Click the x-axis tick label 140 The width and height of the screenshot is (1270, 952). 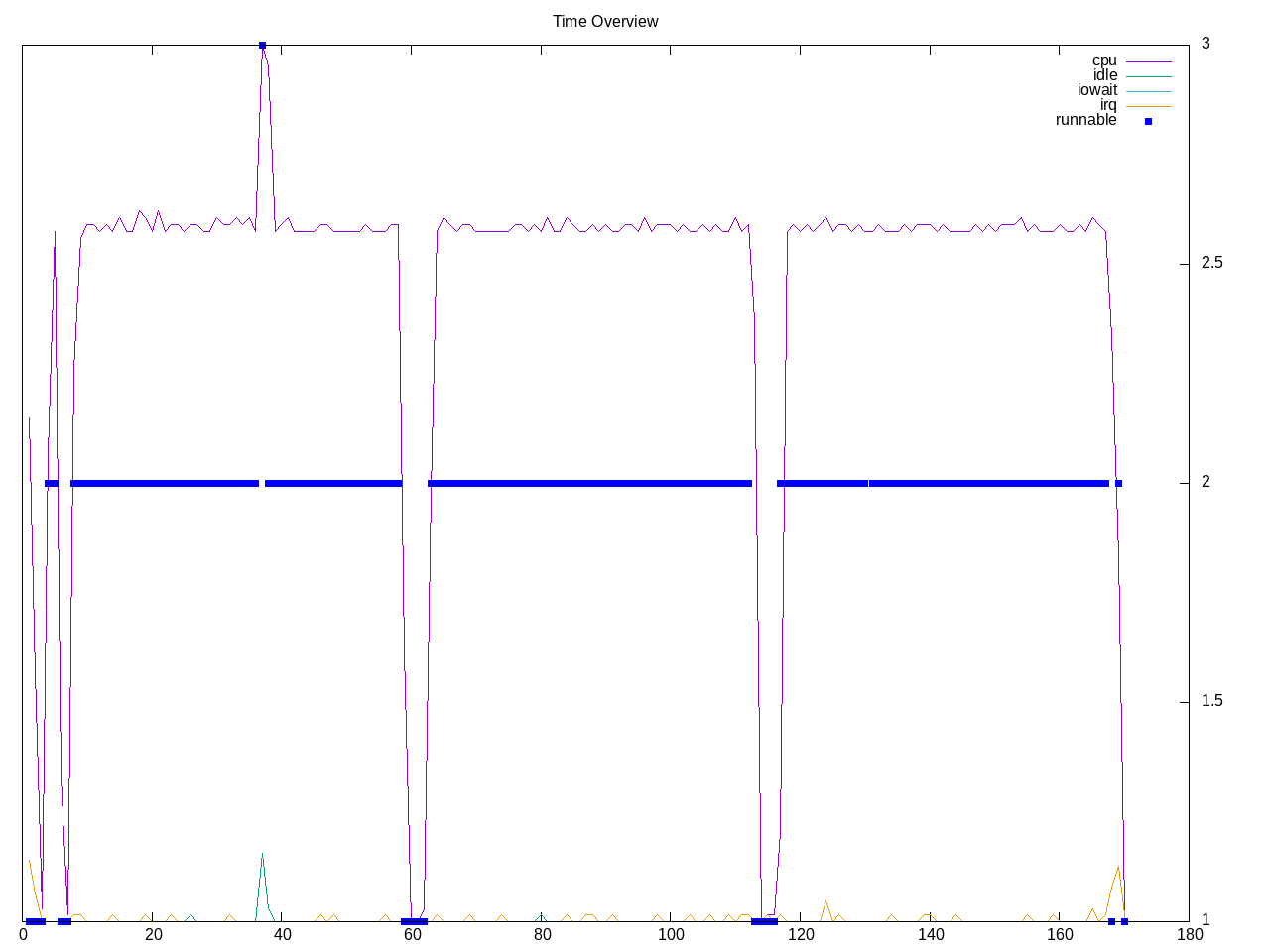click(930, 934)
